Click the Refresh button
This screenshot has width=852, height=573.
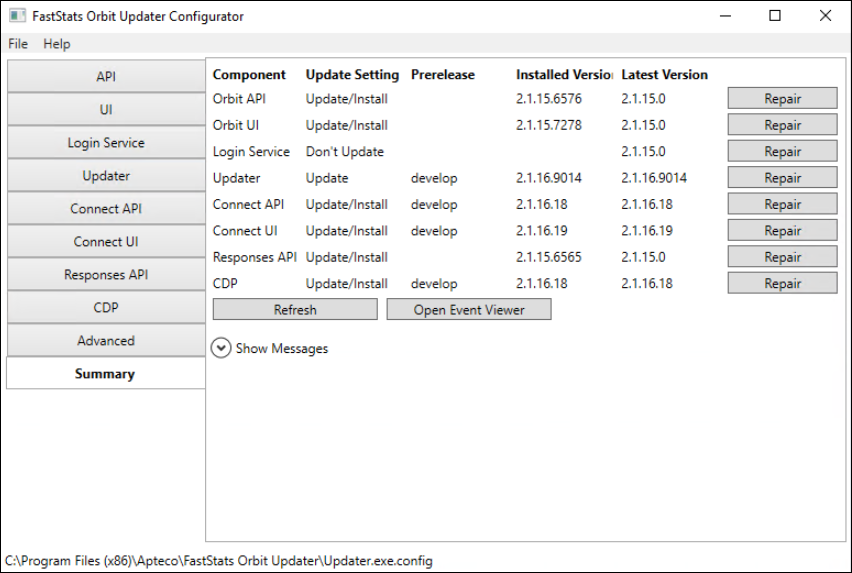click(x=295, y=310)
